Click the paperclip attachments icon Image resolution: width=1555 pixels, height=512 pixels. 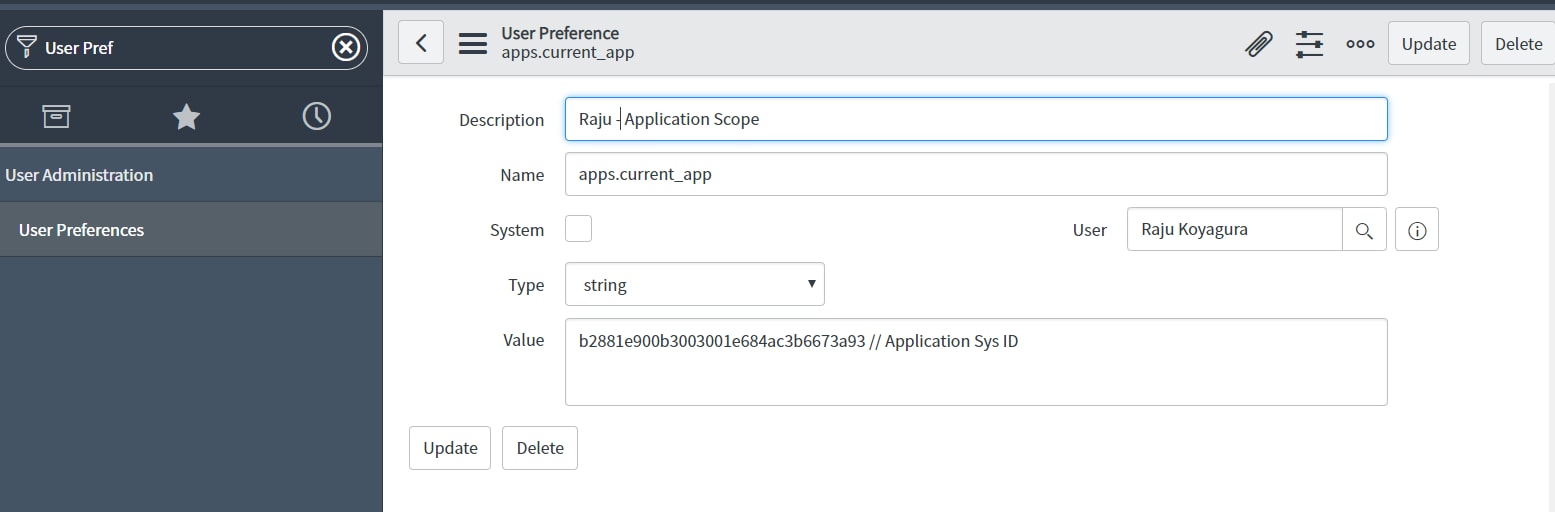(x=1258, y=44)
